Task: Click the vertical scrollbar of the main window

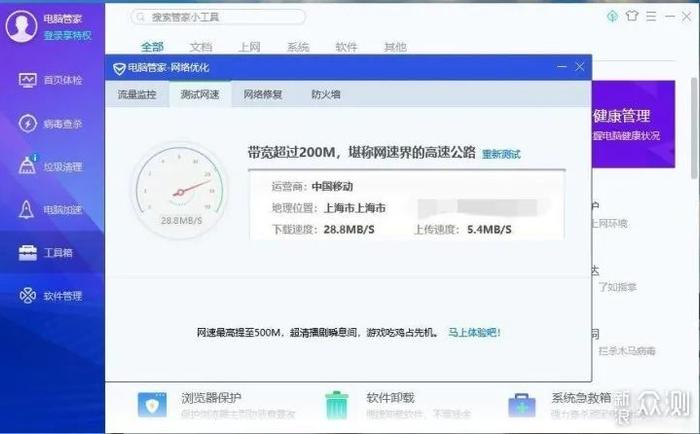Action: click(x=694, y=128)
